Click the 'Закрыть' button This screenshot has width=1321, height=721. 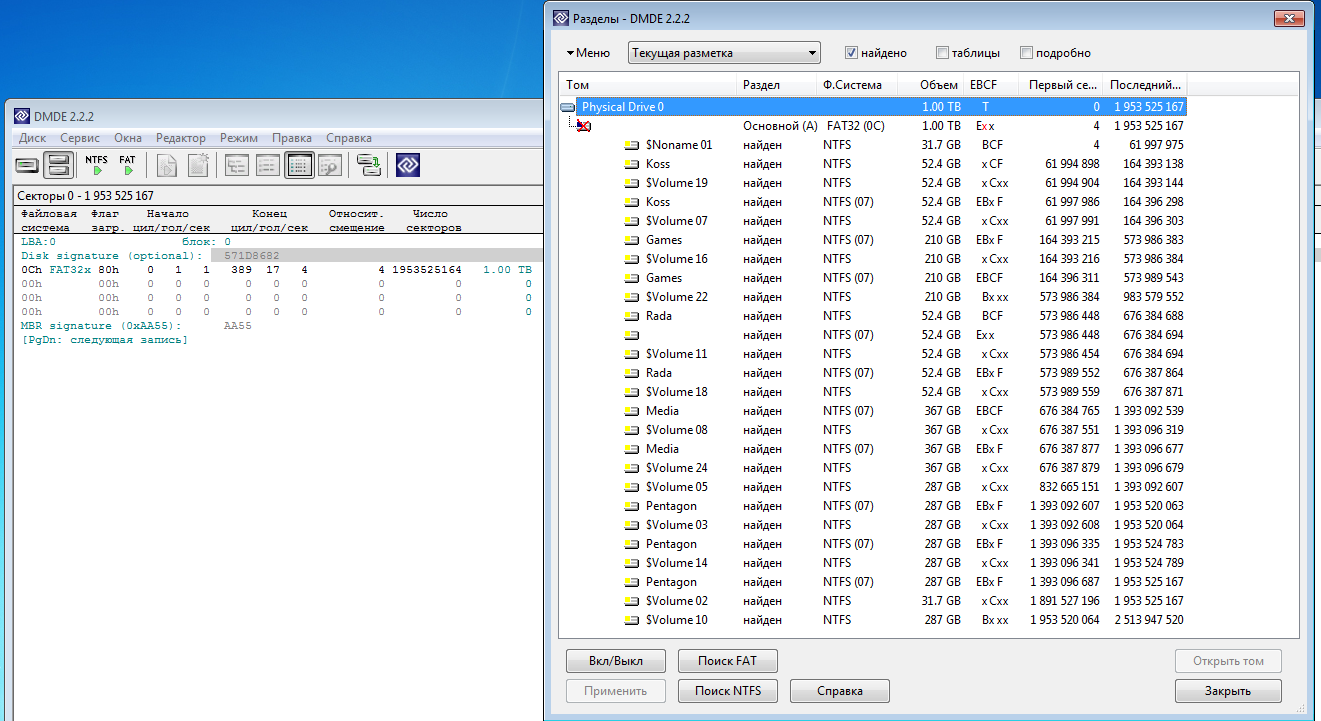(1228, 691)
